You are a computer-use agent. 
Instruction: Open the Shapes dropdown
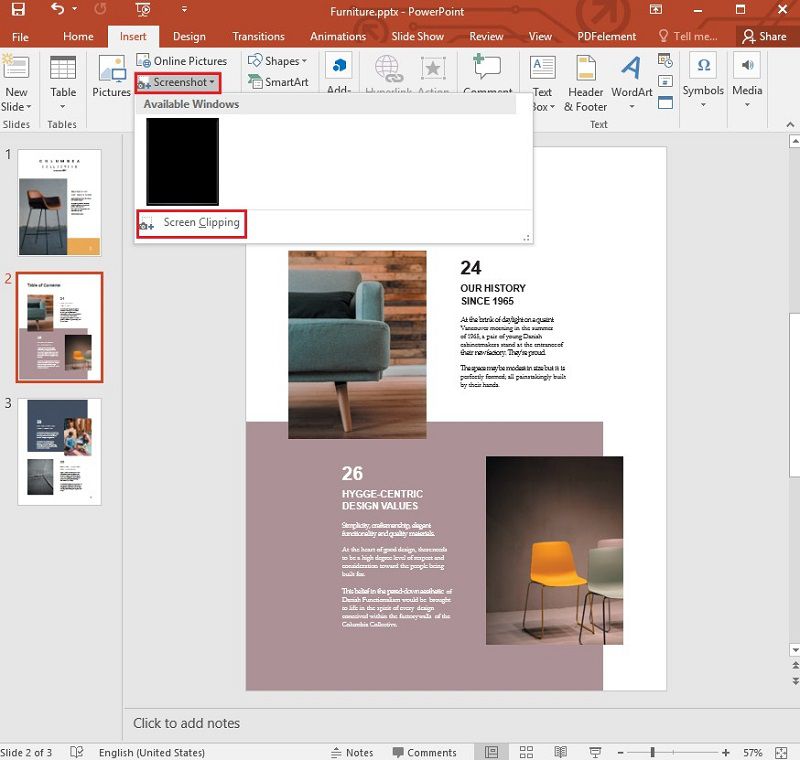pos(278,60)
